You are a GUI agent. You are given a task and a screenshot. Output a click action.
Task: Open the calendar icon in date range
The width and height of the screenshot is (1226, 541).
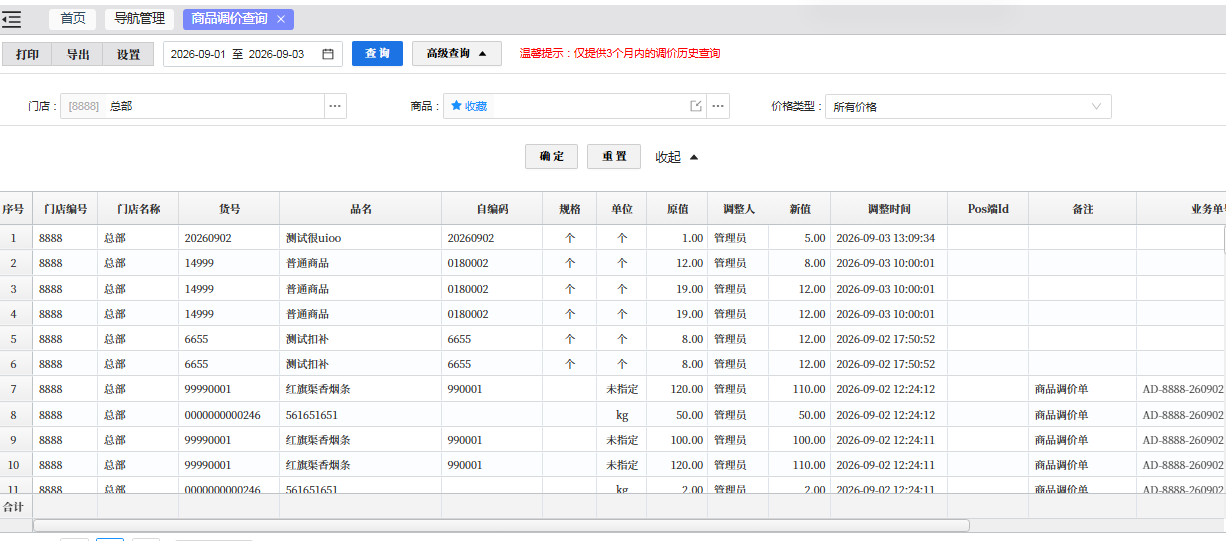tap(327, 54)
